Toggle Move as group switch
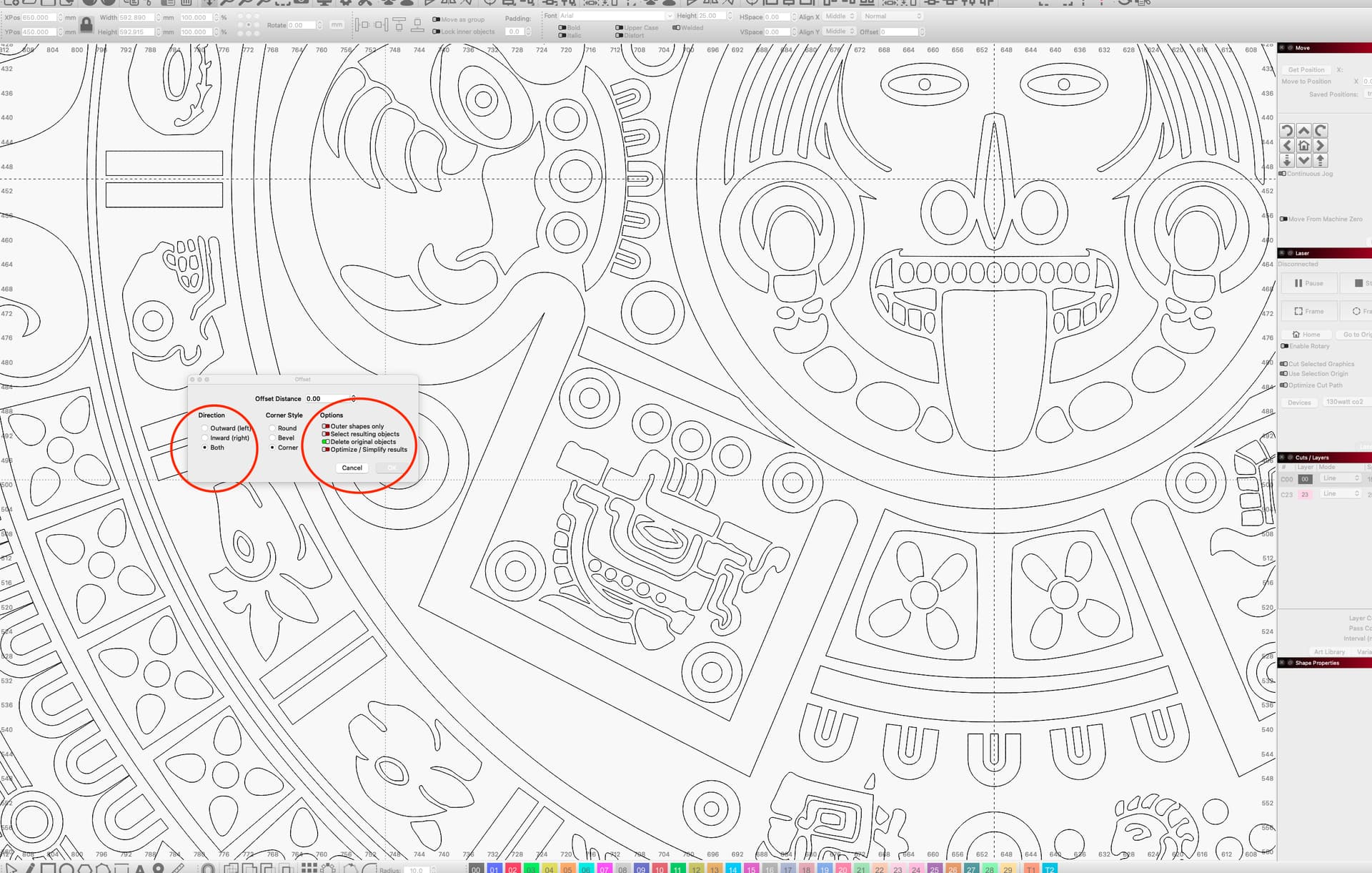This screenshot has width=1372, height=873. coord(437,19)
